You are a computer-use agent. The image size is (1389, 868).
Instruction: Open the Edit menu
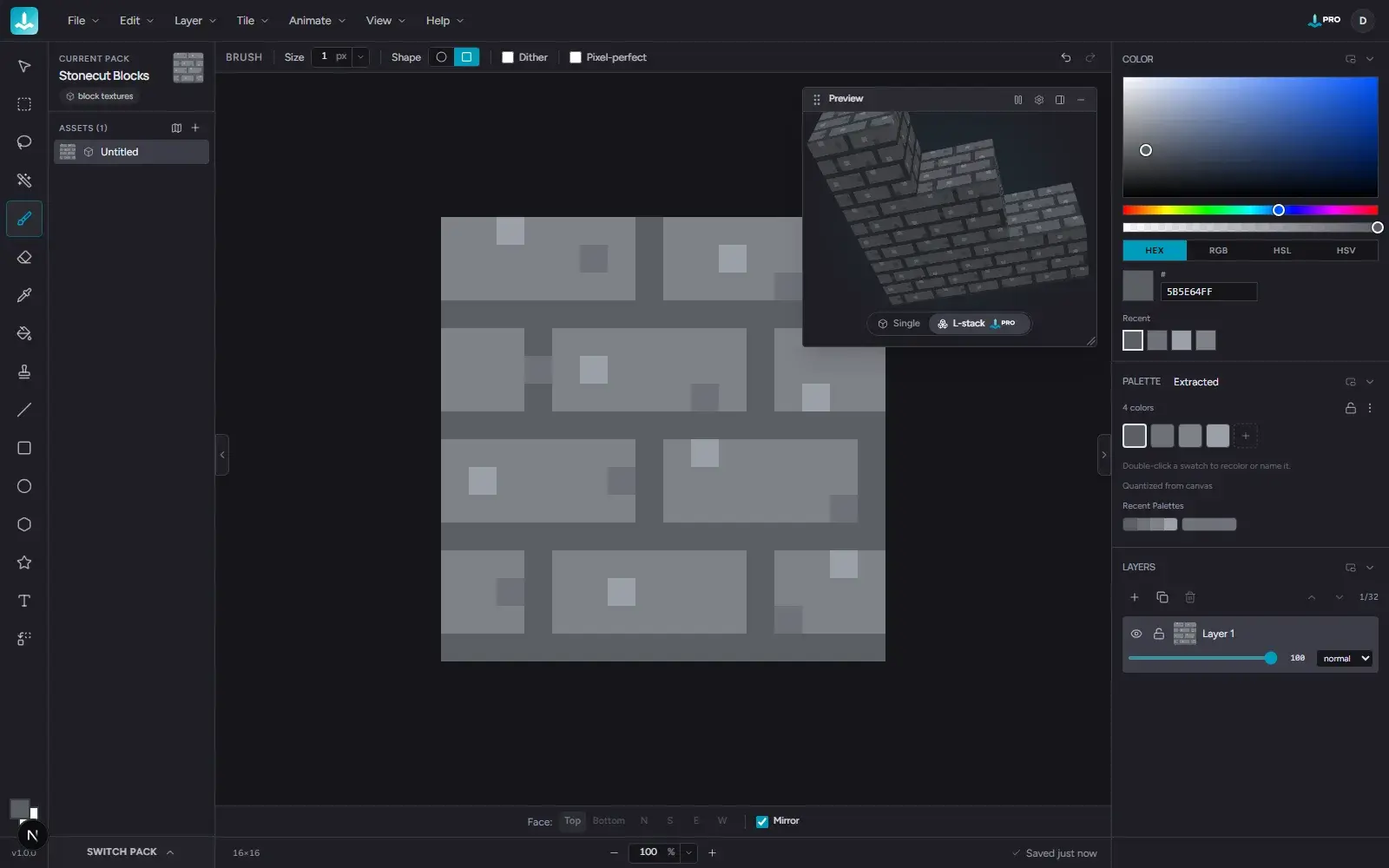tap(136, 21)
